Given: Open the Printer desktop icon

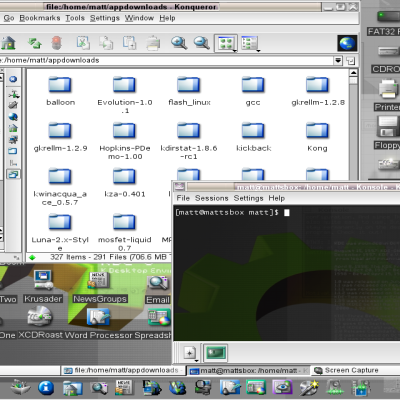Looking at the screenshot, I should [x=387, y=95].
